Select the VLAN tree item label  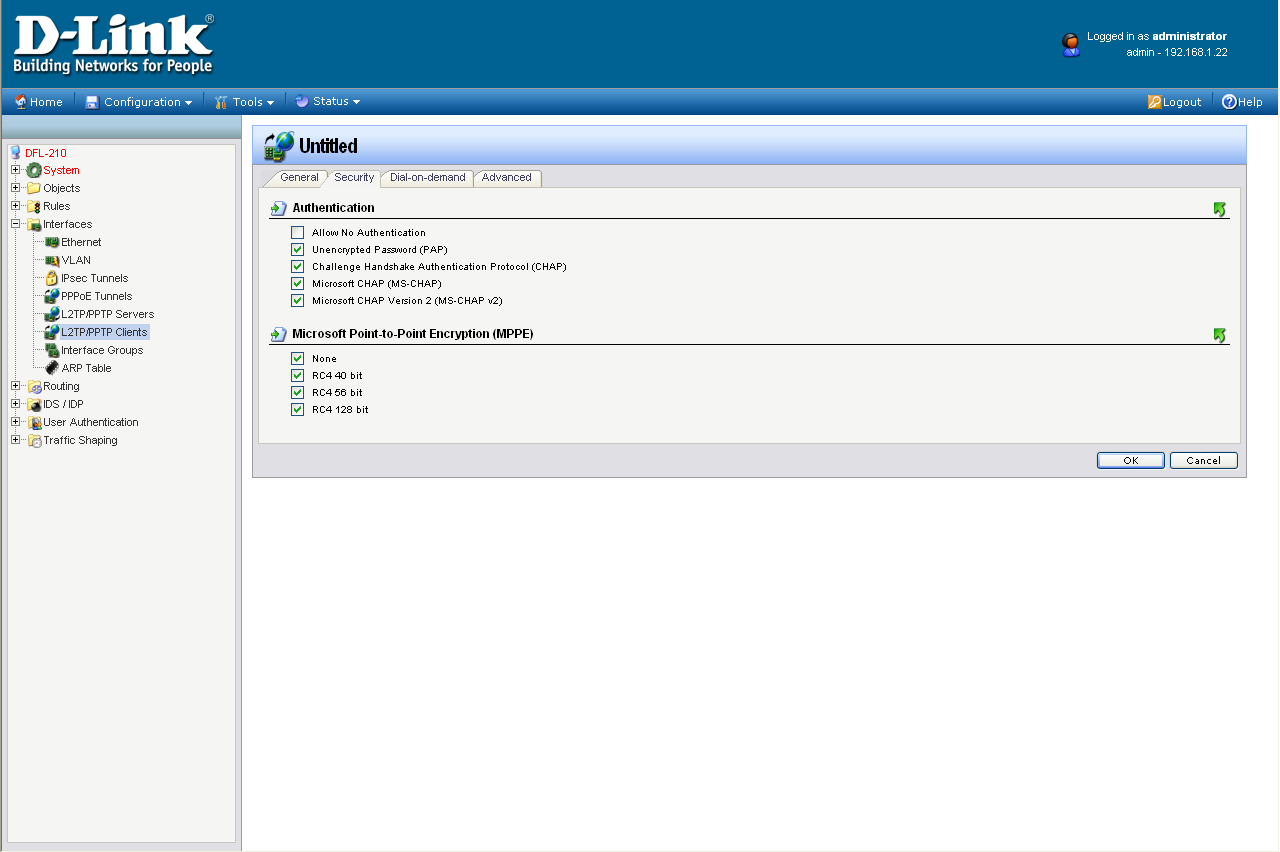[76, 260]
